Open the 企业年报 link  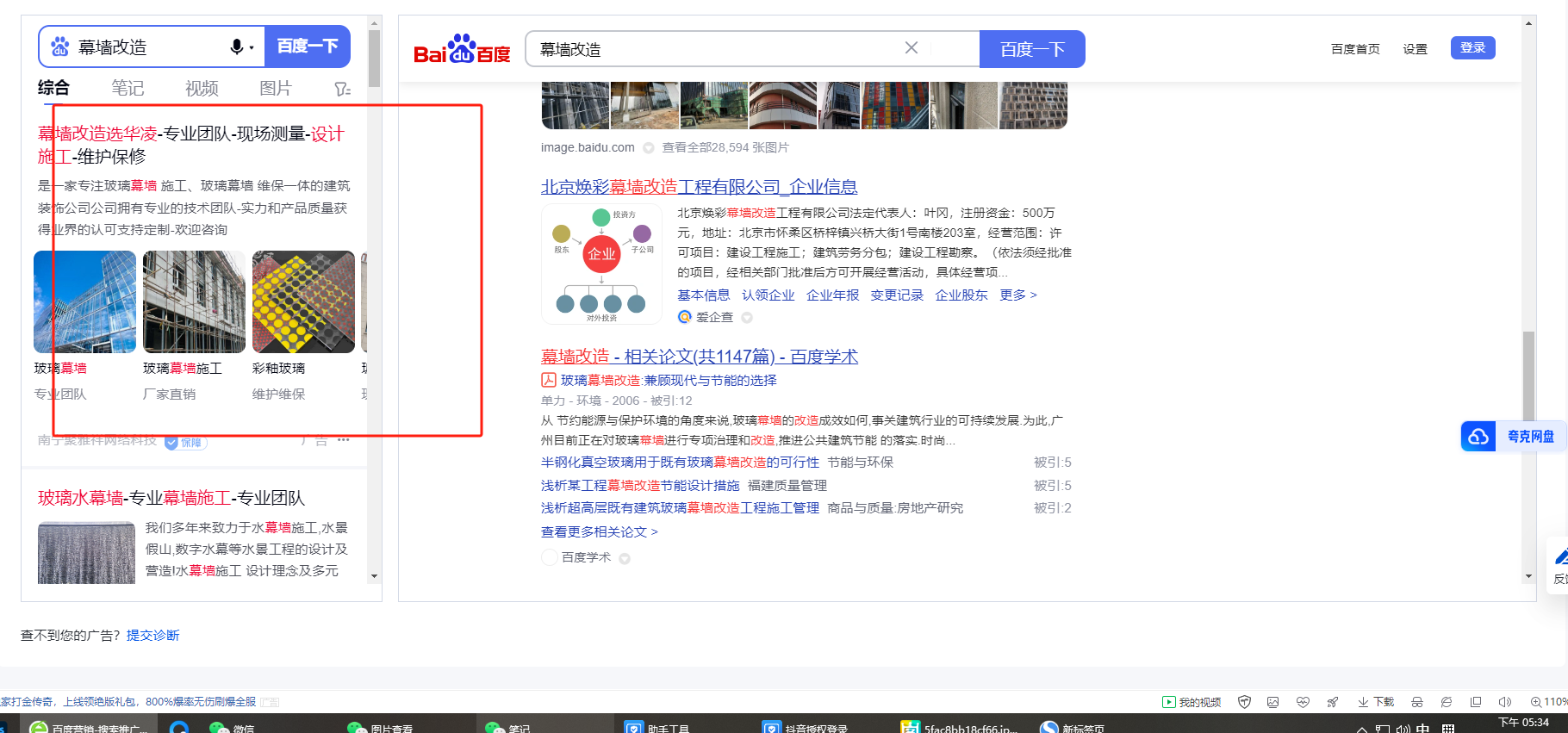click(x=832, y=295)
